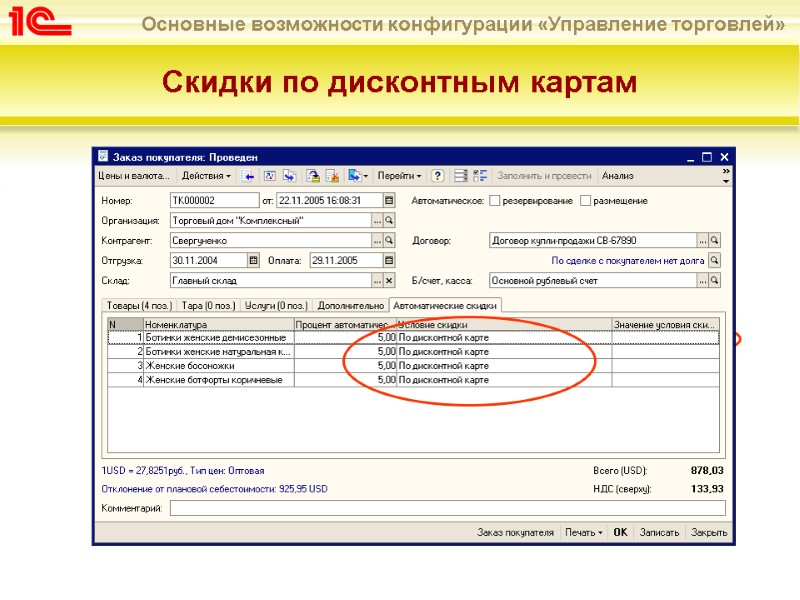Click the Анализ button

[x=620, y=175]
